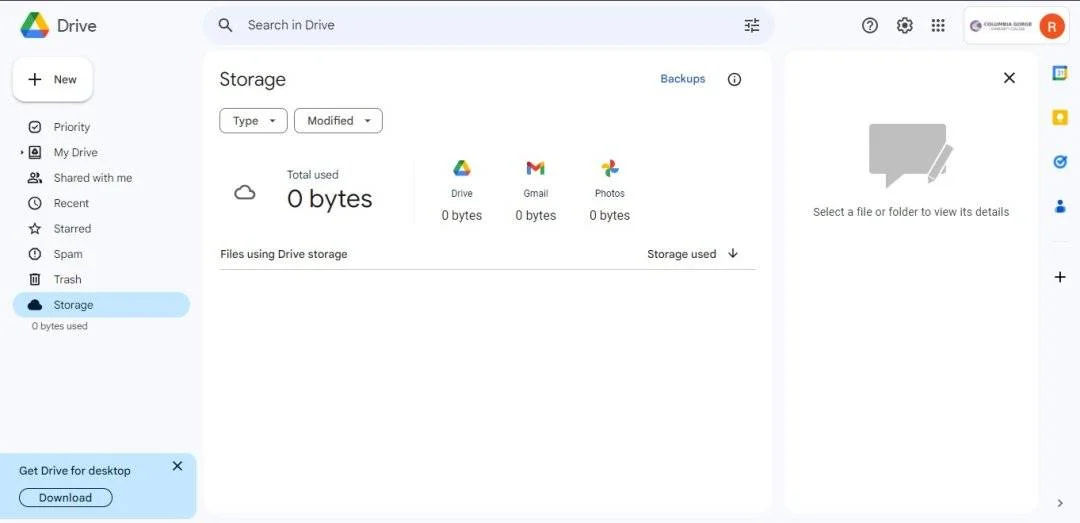1080x523 pixels.
Task: Click plus icon to get add-ons
Action: point(1060,277)
